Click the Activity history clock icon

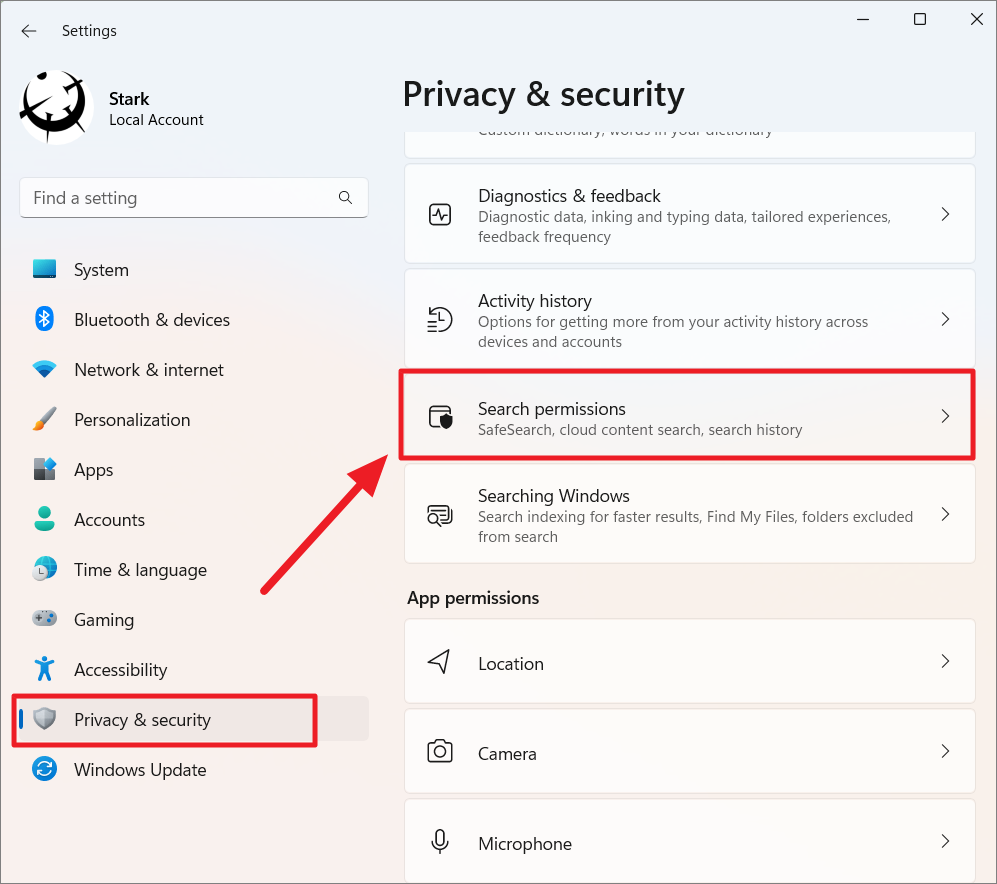tap(440, 319)
